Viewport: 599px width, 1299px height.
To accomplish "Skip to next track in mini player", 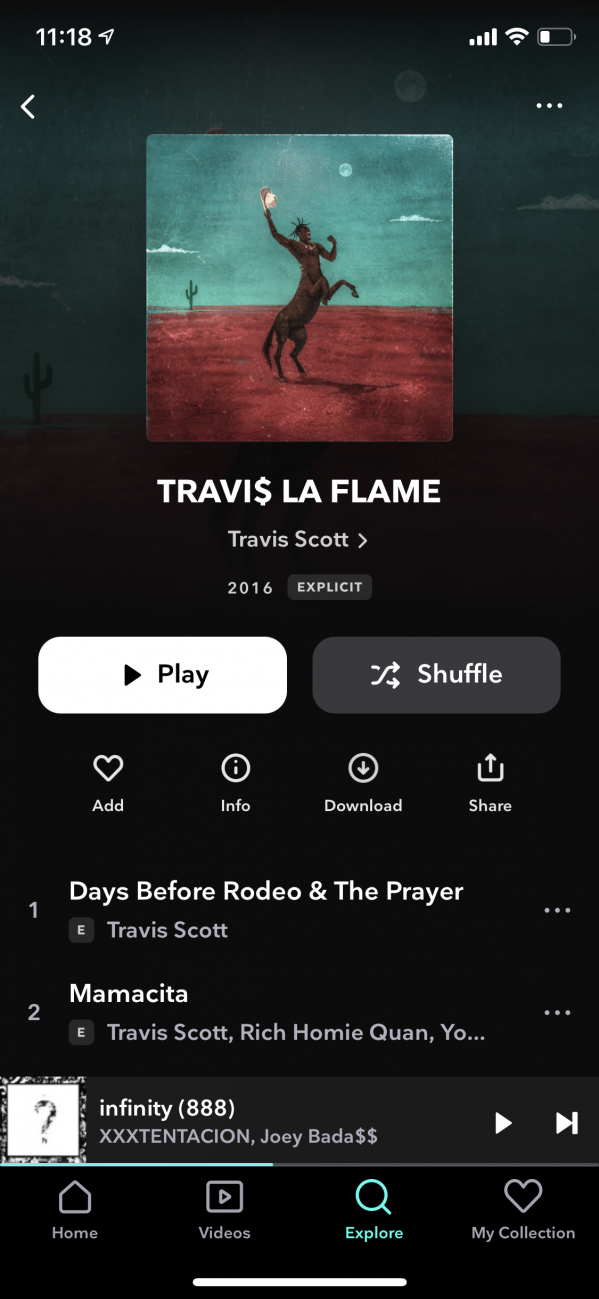I will pos(566,1123).
